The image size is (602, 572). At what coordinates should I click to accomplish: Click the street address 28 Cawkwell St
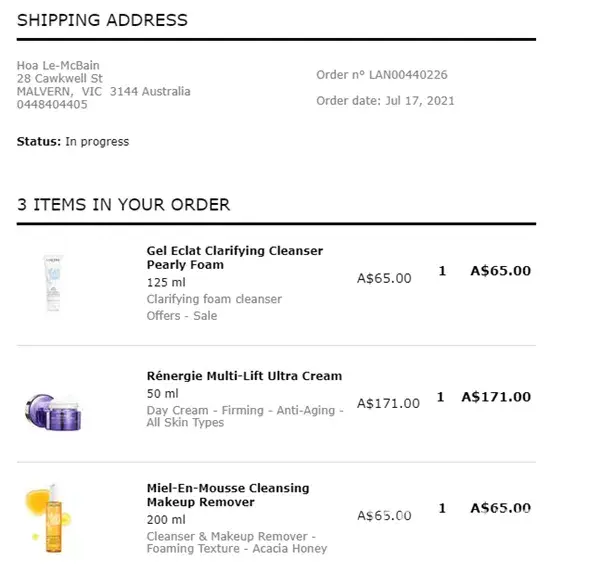pyautogui.click(x=60, y=79)
